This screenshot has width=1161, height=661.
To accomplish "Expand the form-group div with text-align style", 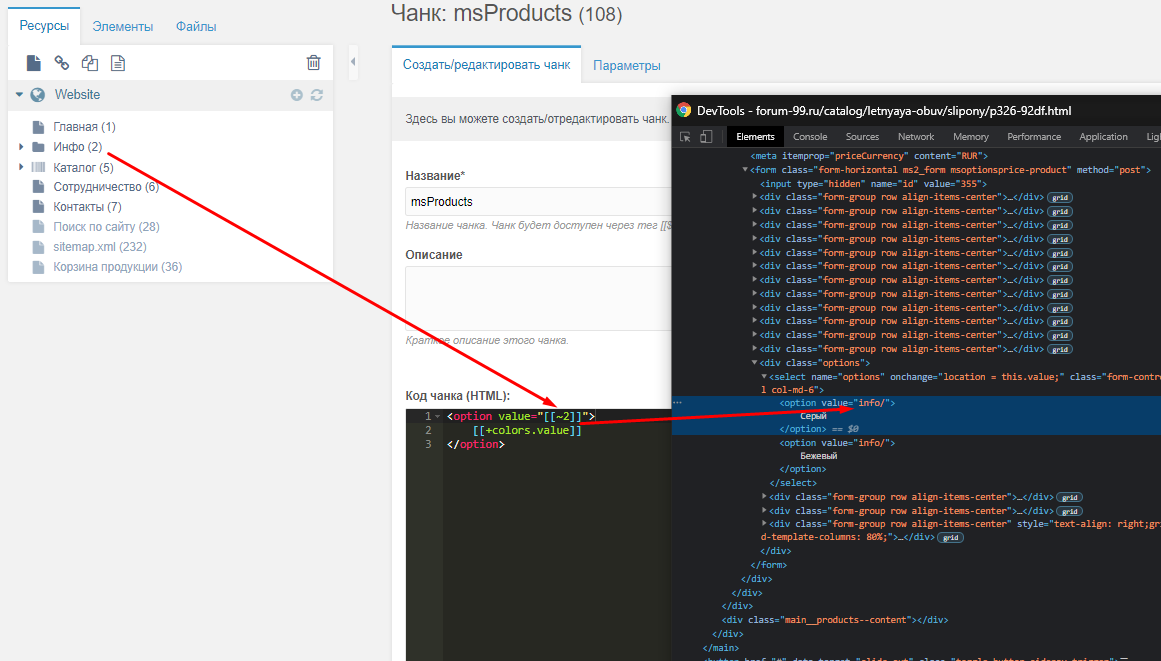I will point(764,524).
